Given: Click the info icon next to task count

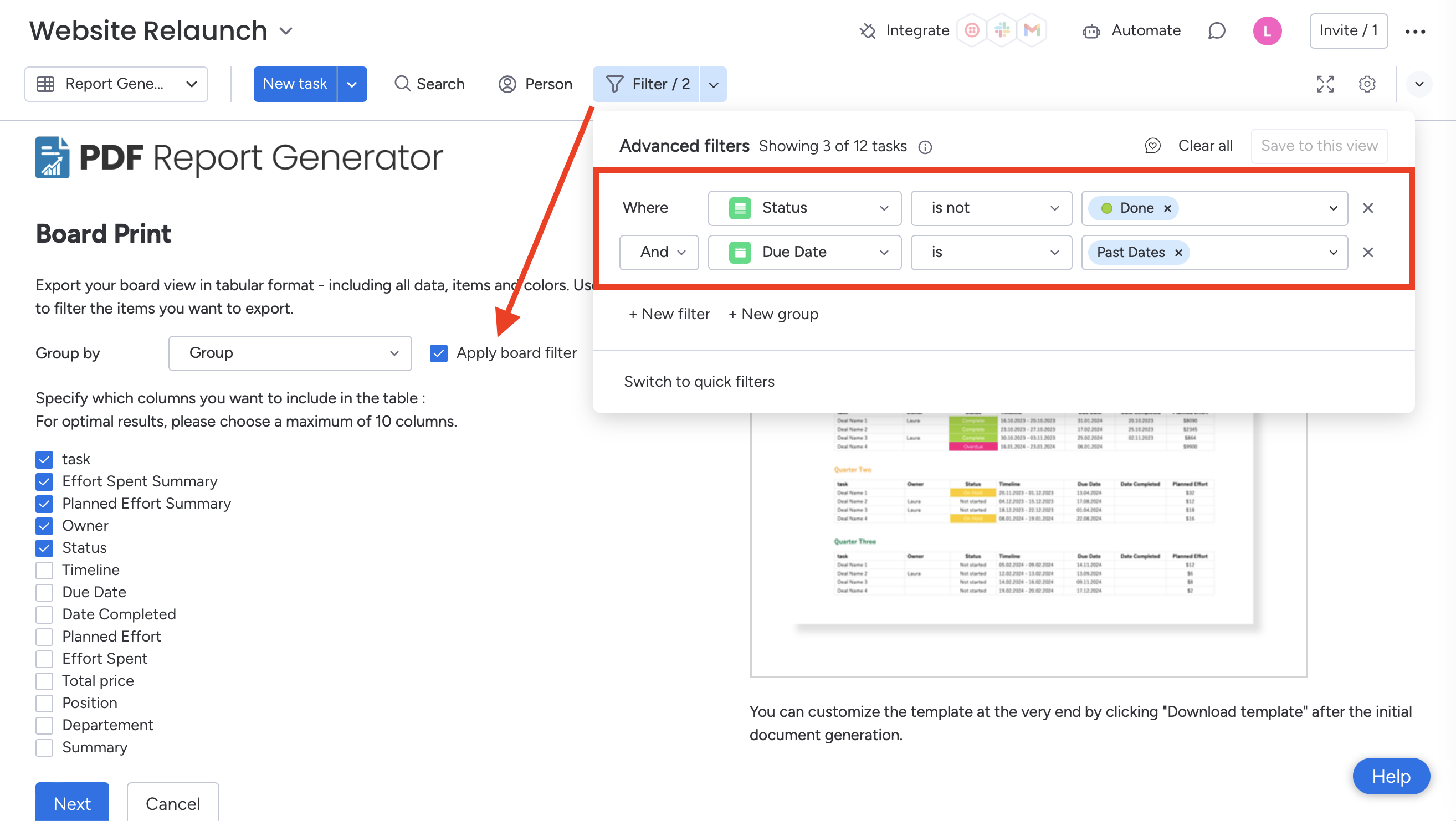Looking at the screenshot, I should [x=925, y=147].
